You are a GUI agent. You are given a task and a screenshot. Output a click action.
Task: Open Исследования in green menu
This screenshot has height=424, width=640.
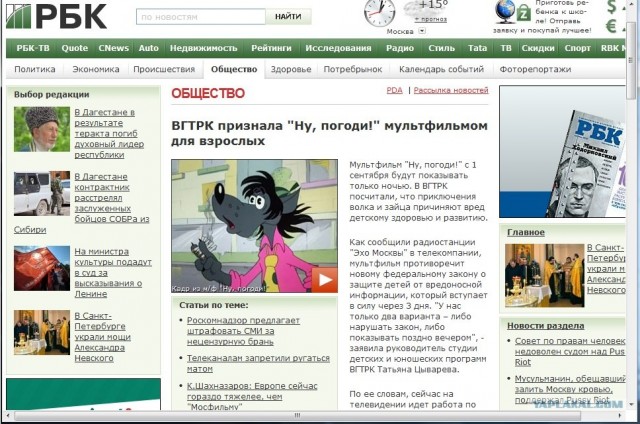click(x=338, y=48)
